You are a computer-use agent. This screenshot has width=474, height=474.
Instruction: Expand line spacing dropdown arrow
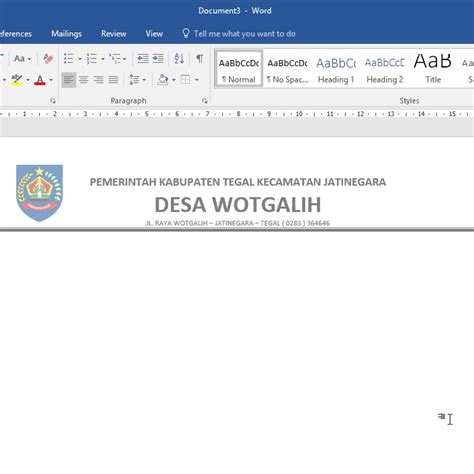tap(144, 80)
